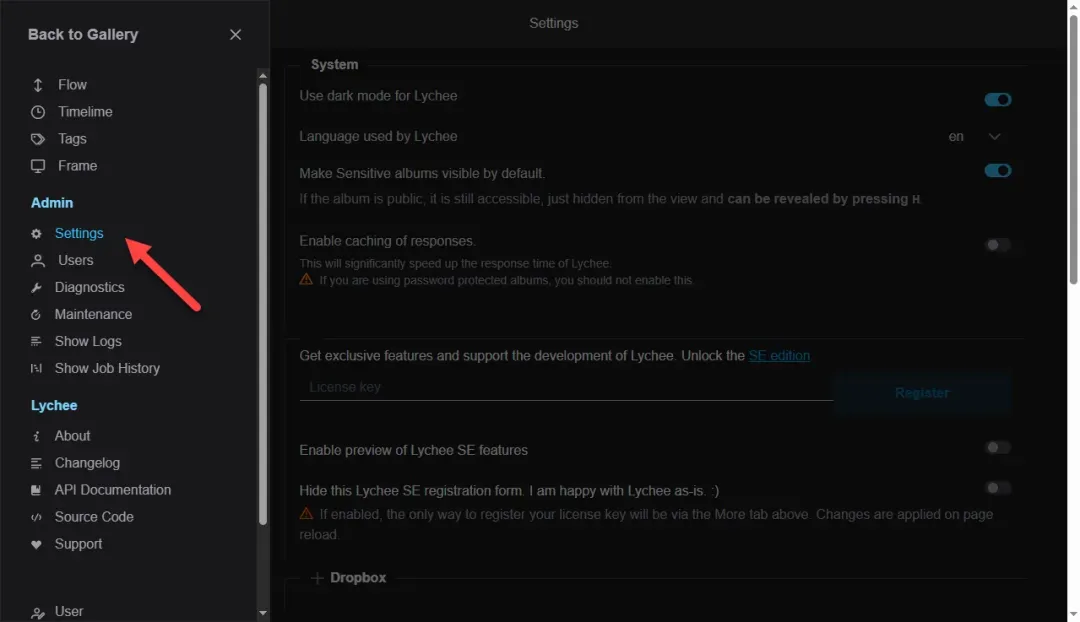
Task: Click the Show Logs lines icon
Action: (37, 342)
